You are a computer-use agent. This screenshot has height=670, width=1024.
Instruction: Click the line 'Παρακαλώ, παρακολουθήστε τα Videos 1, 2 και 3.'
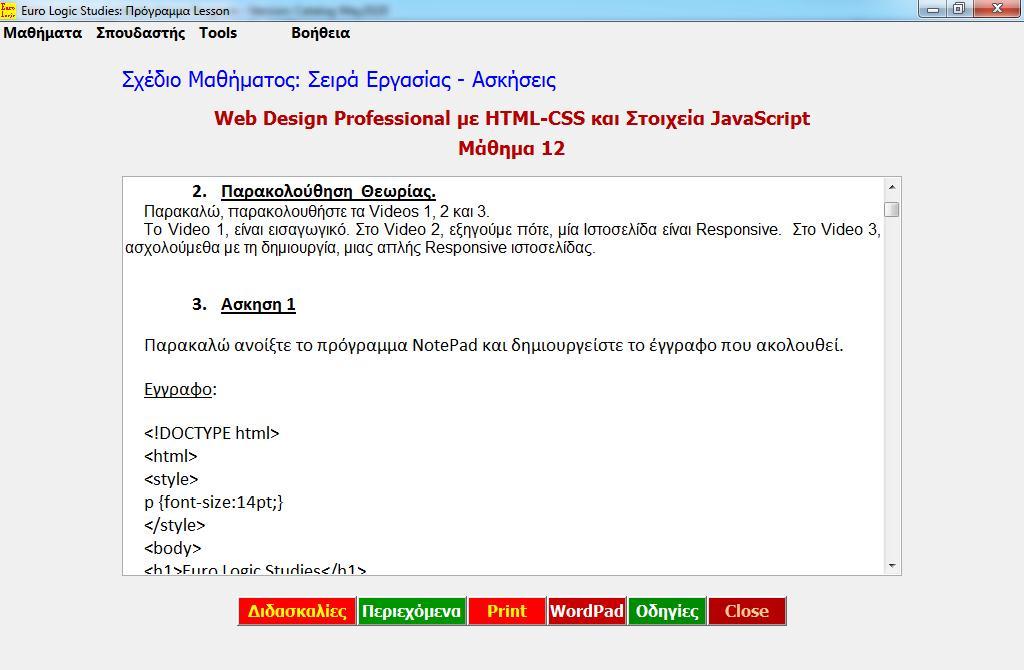click(x=316, y=212)
